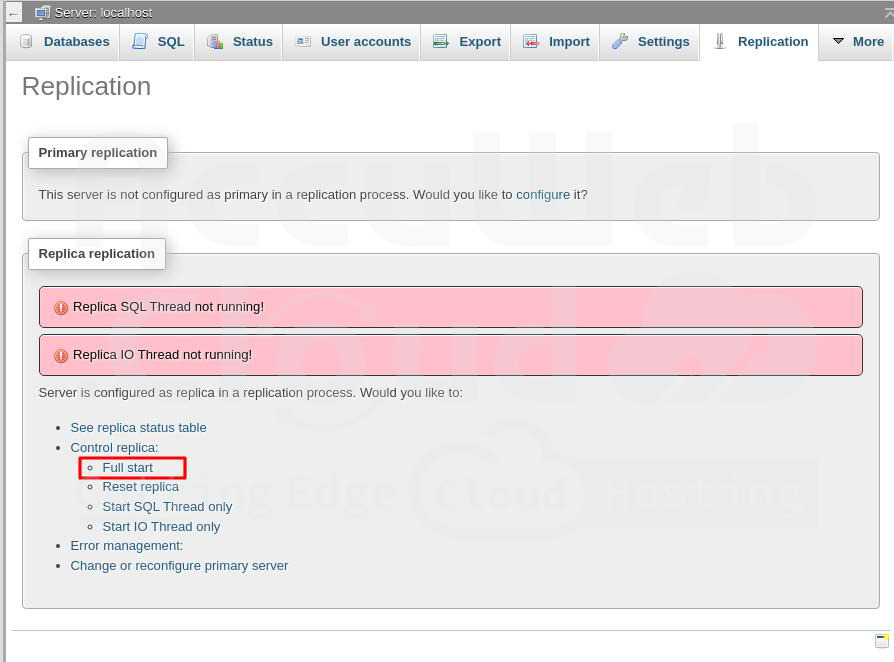Expand the More dropdown menu
The image size is (894, 662).
click(857, 42)
